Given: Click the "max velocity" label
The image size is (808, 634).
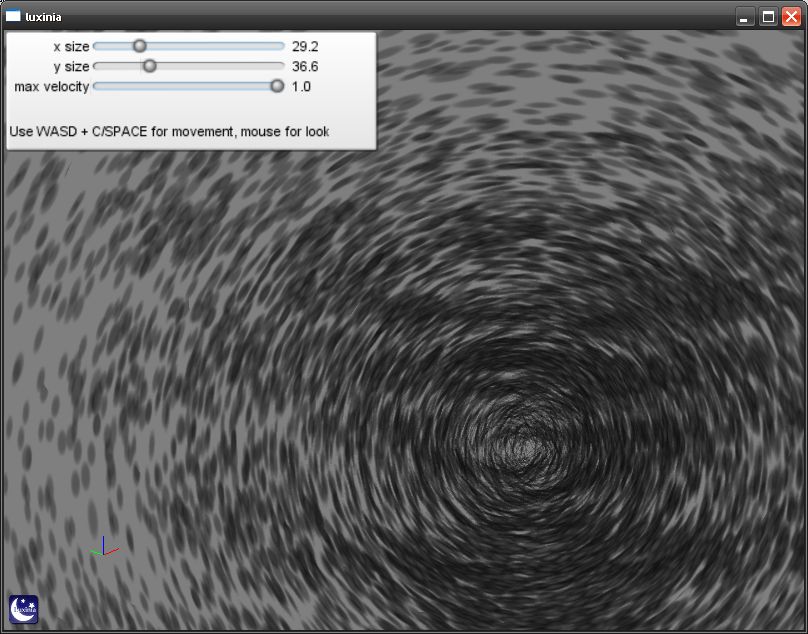Looking at the screenshot, I should tap(51, 87).
